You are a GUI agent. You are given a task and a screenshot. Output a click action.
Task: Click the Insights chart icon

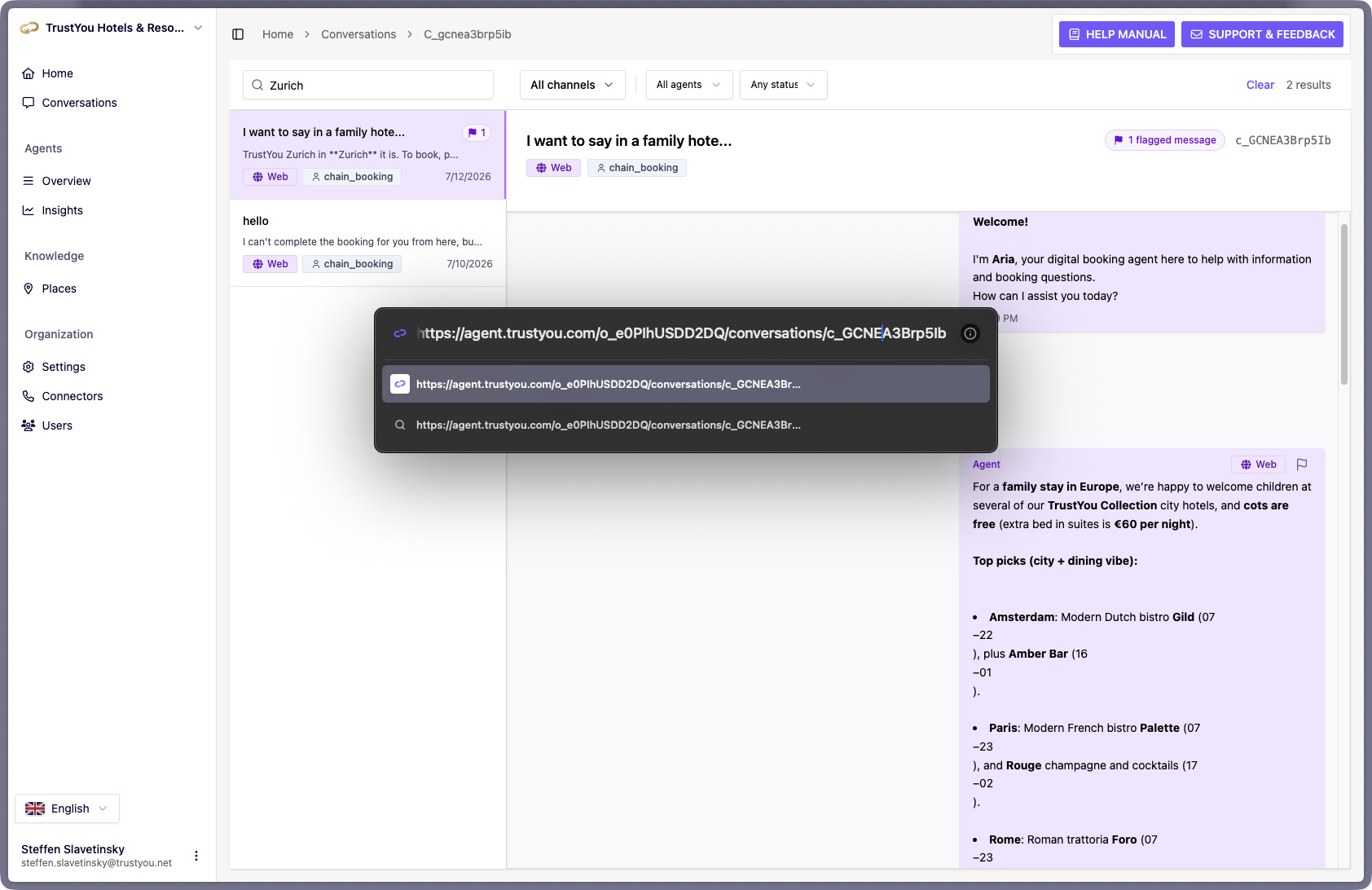(x=29, y=210)
